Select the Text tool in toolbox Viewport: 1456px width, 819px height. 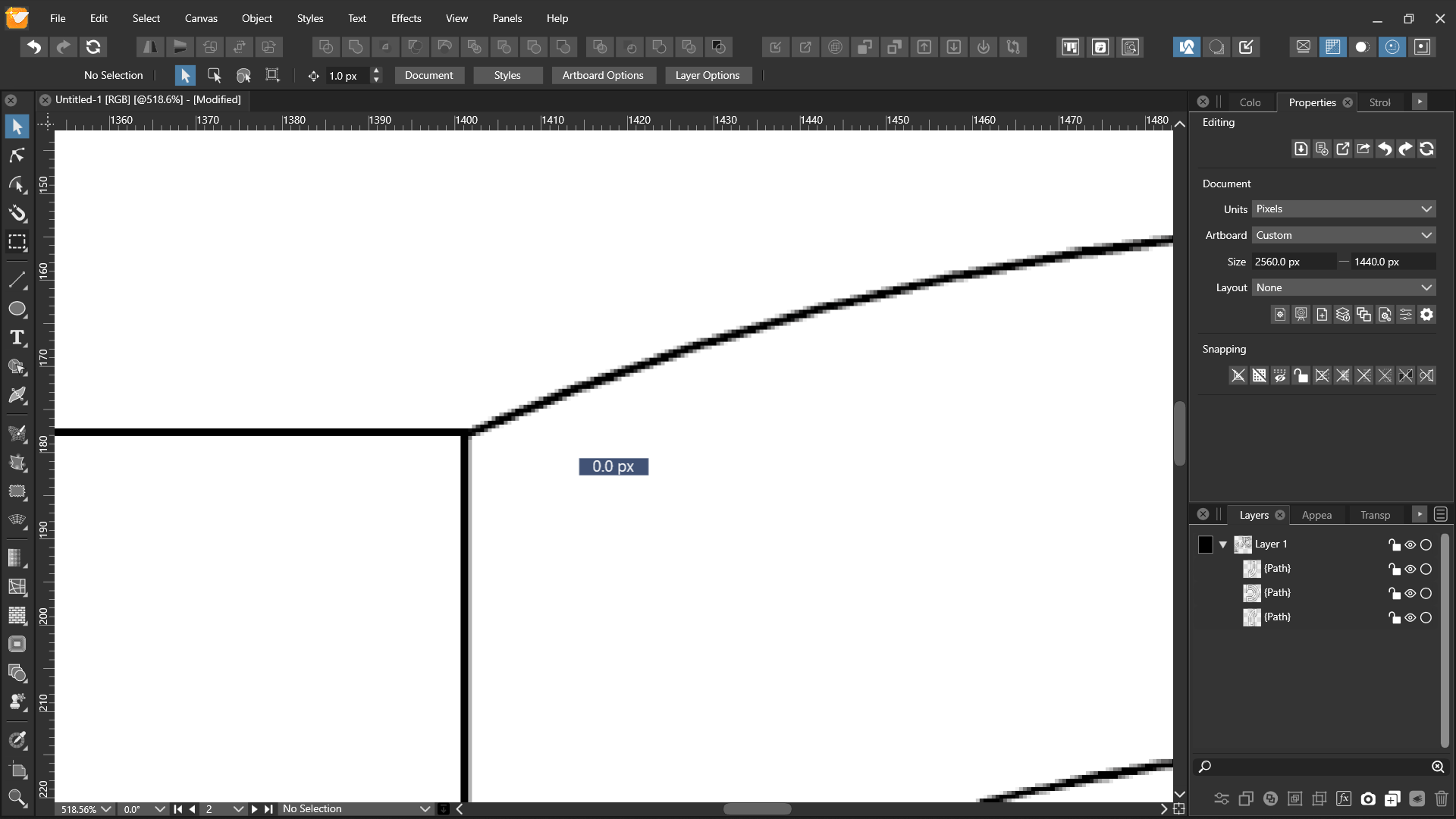tap(17, 338)
